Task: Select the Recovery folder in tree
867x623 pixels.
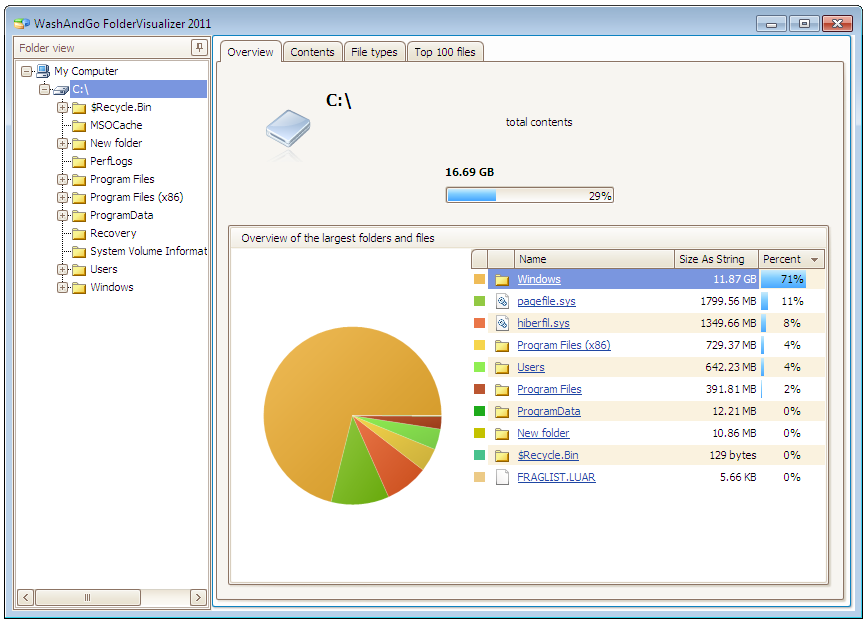Action: [x=112, y=233]
